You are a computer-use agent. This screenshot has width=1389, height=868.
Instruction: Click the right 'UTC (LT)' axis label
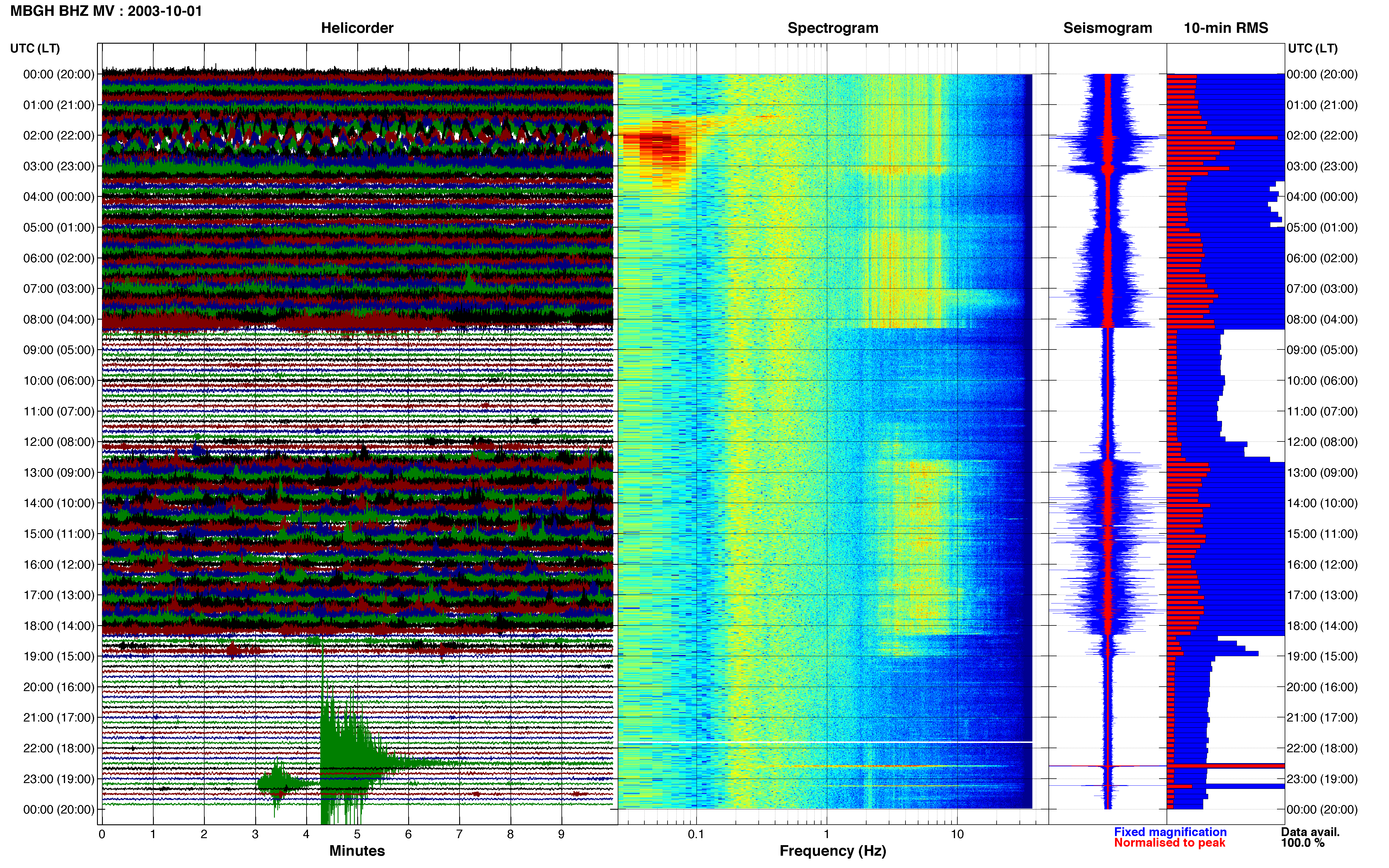pyautogui.click(x=1313, y=48)
